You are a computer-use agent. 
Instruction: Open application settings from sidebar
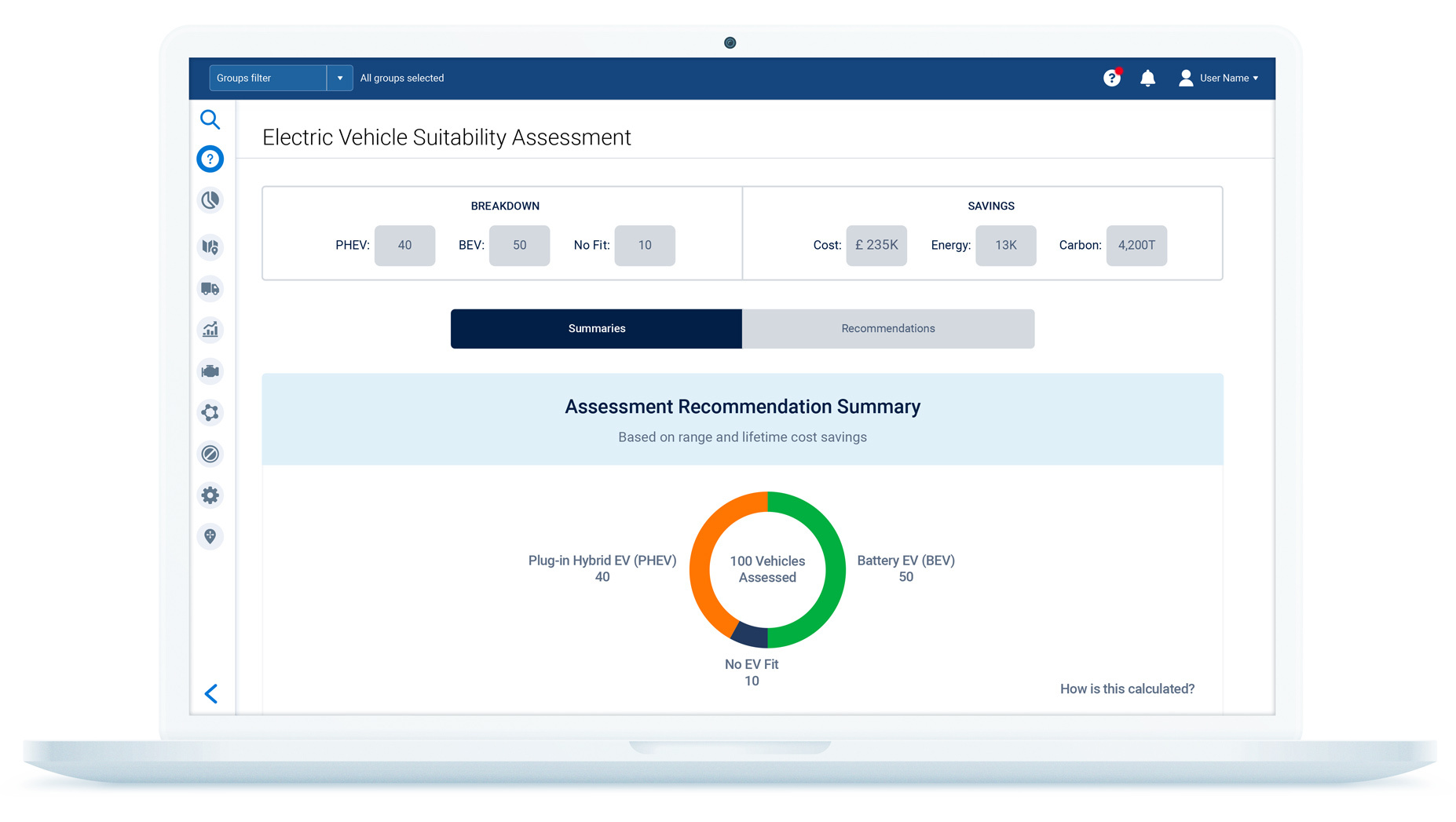pyautogui.click(x=210, y=495)
